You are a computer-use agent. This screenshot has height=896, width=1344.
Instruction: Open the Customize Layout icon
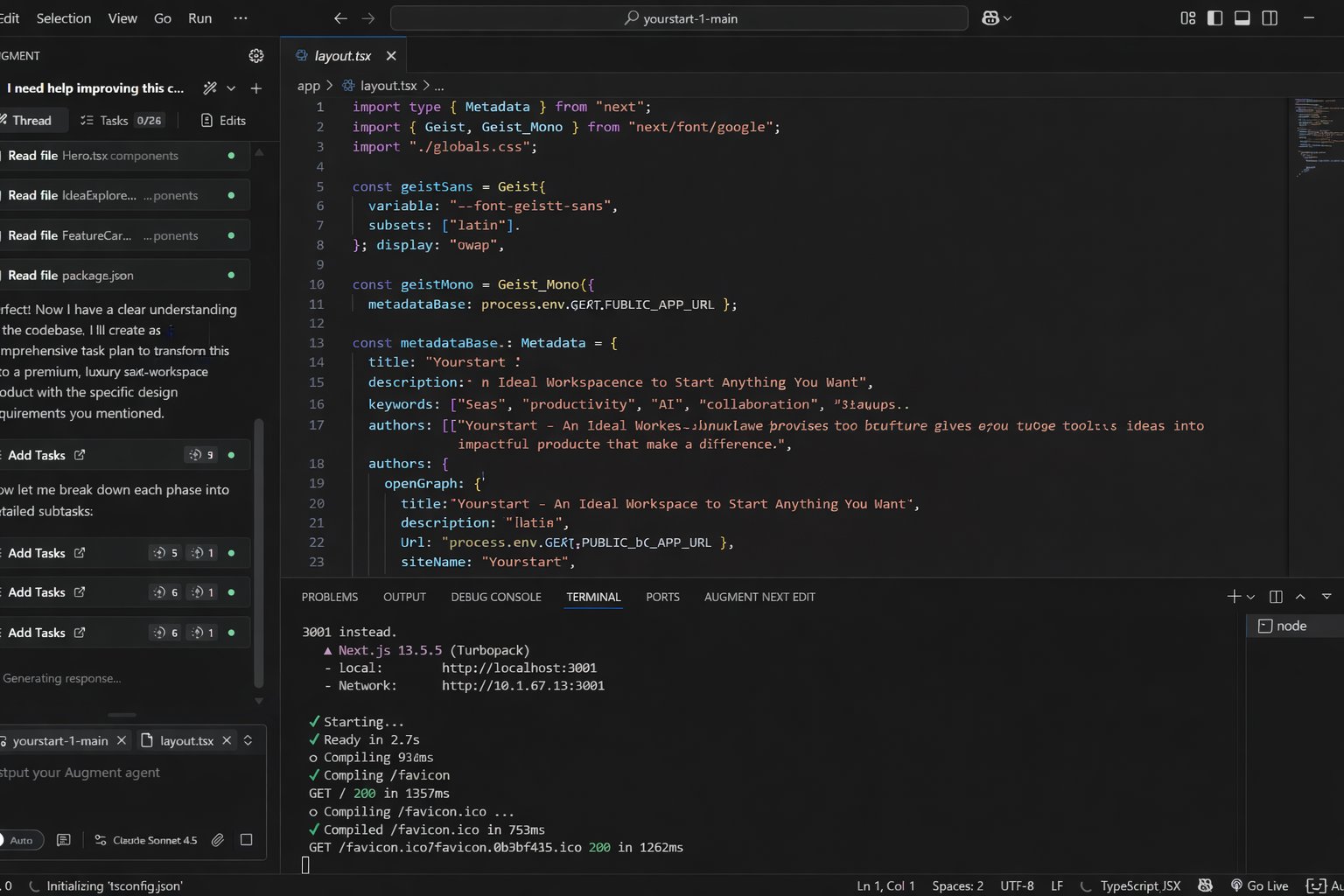click(x=1187, y=18)
